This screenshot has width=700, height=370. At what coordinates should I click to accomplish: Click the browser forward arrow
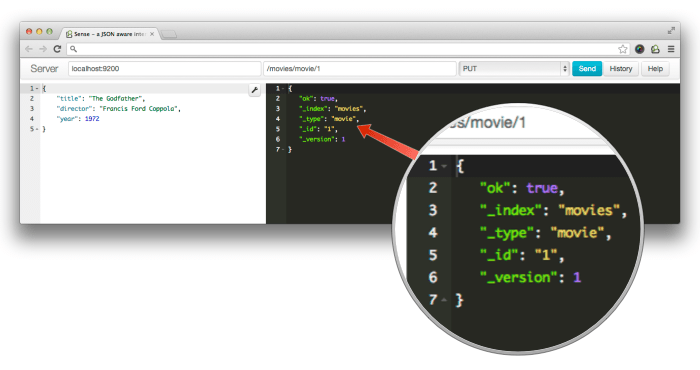coord(43,49)
